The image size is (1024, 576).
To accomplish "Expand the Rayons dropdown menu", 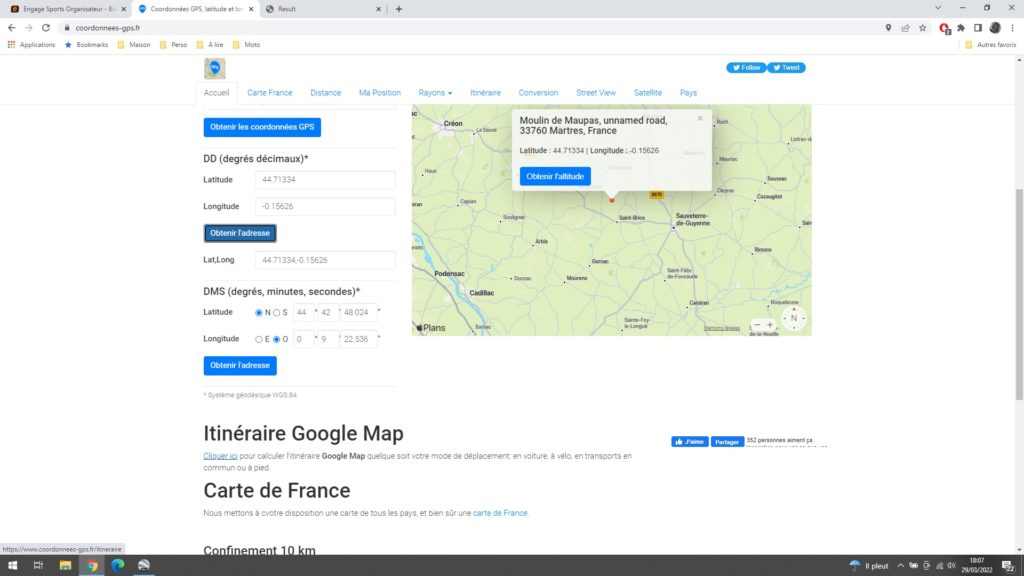I will pyautogui.click(x=435, y=93).
